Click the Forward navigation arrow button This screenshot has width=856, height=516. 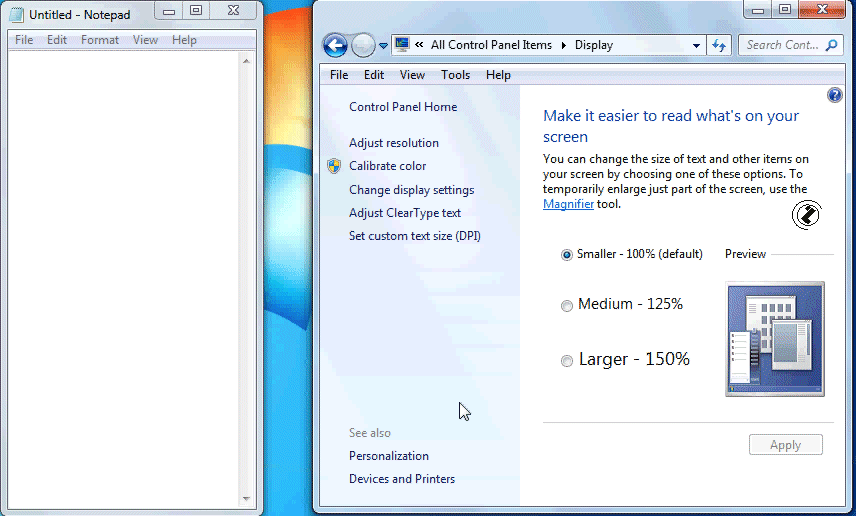point(363,45)
